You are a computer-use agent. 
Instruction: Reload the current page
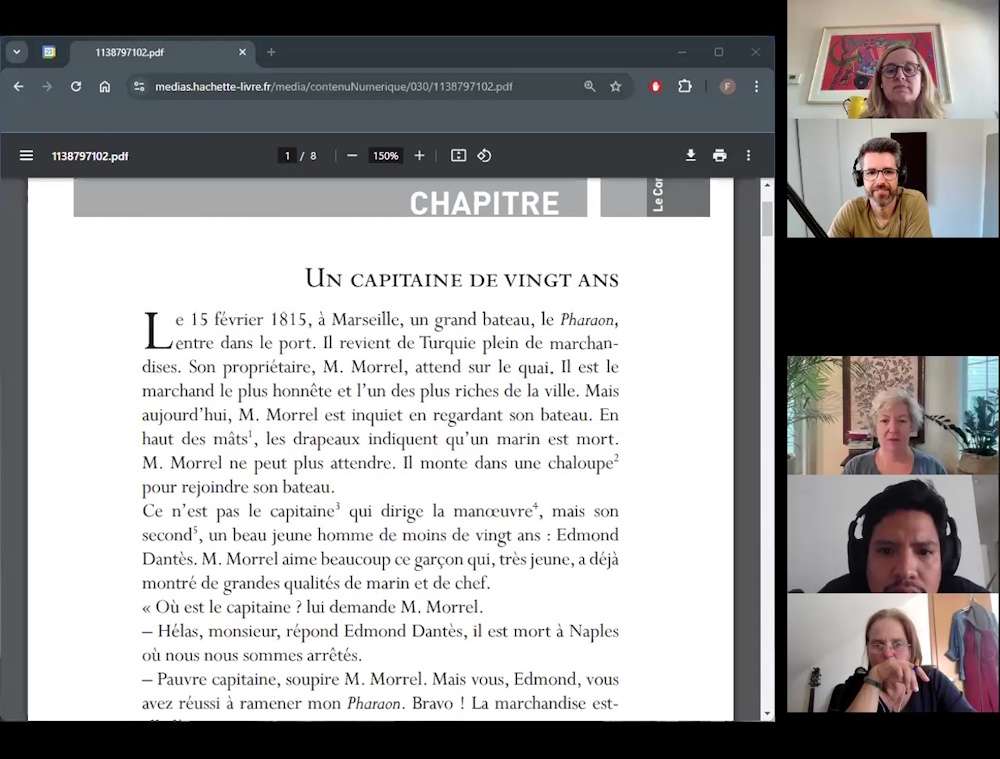(76, 86)
